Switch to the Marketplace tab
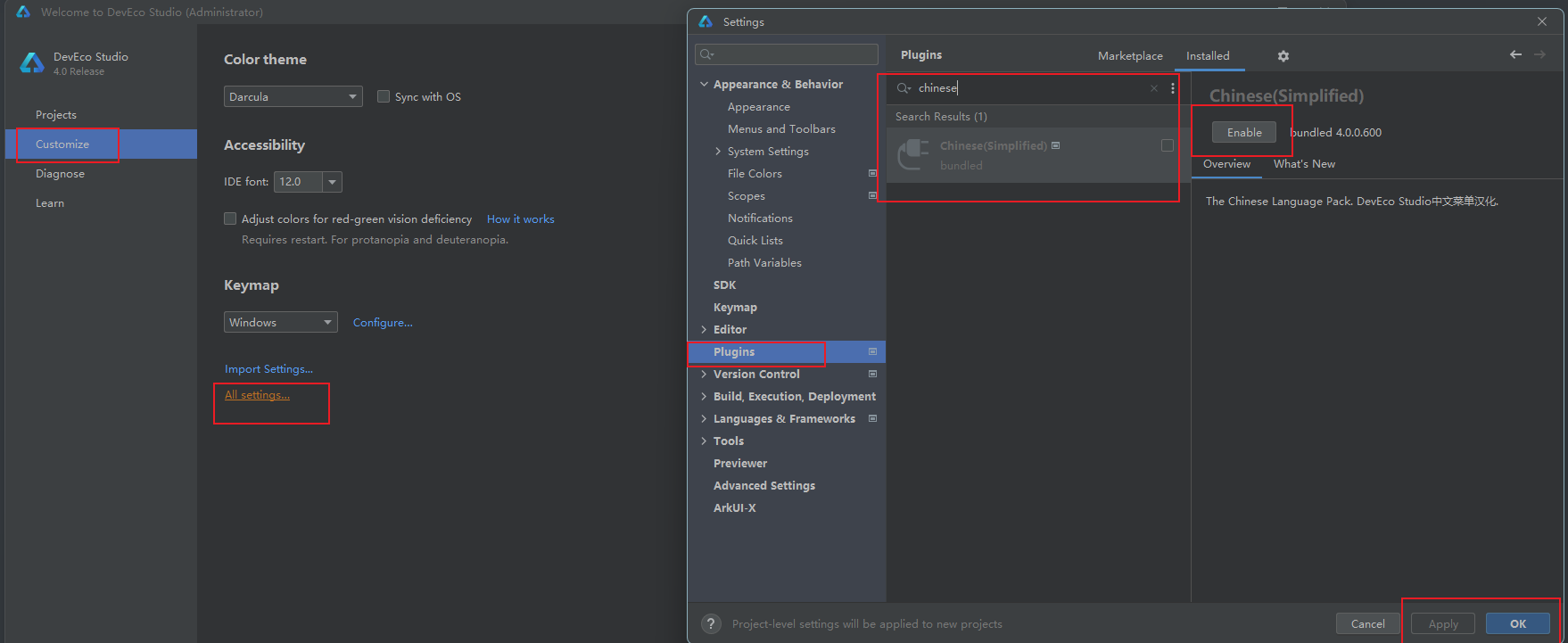Image resolution: width=1568 pixels, height=643 pixels. 1130,55
